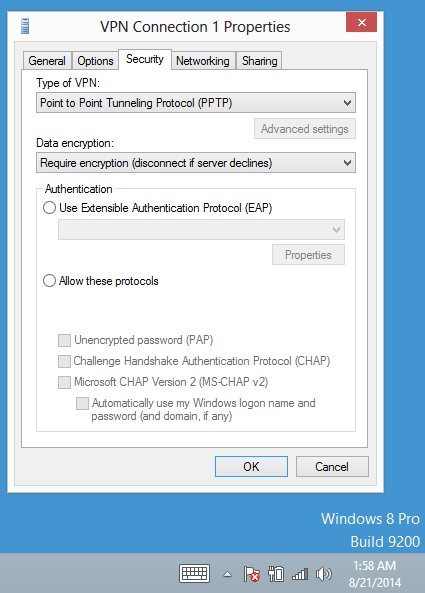Viewport: 425px width, 593px height.
Task: Click the volume speaker icon
Action: click(x=324, y=574)
